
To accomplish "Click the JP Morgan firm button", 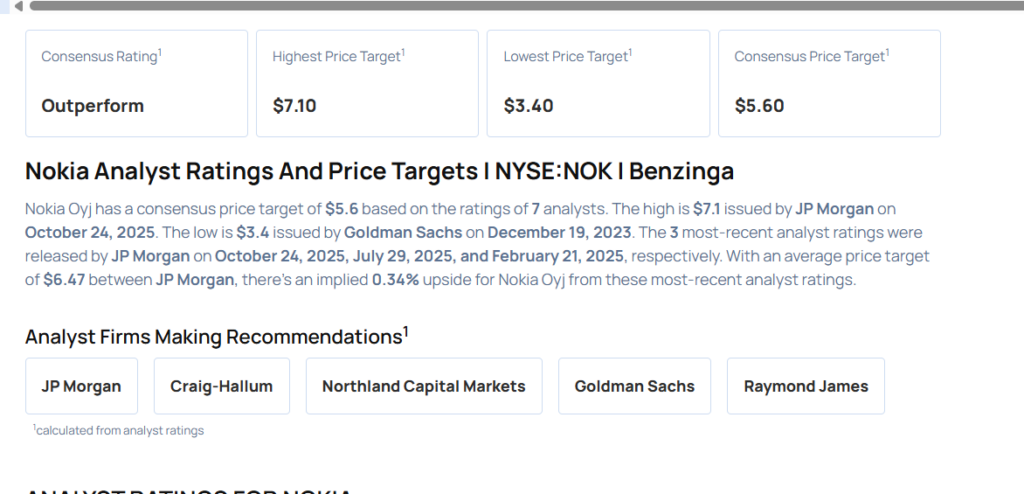I will 81,386.
